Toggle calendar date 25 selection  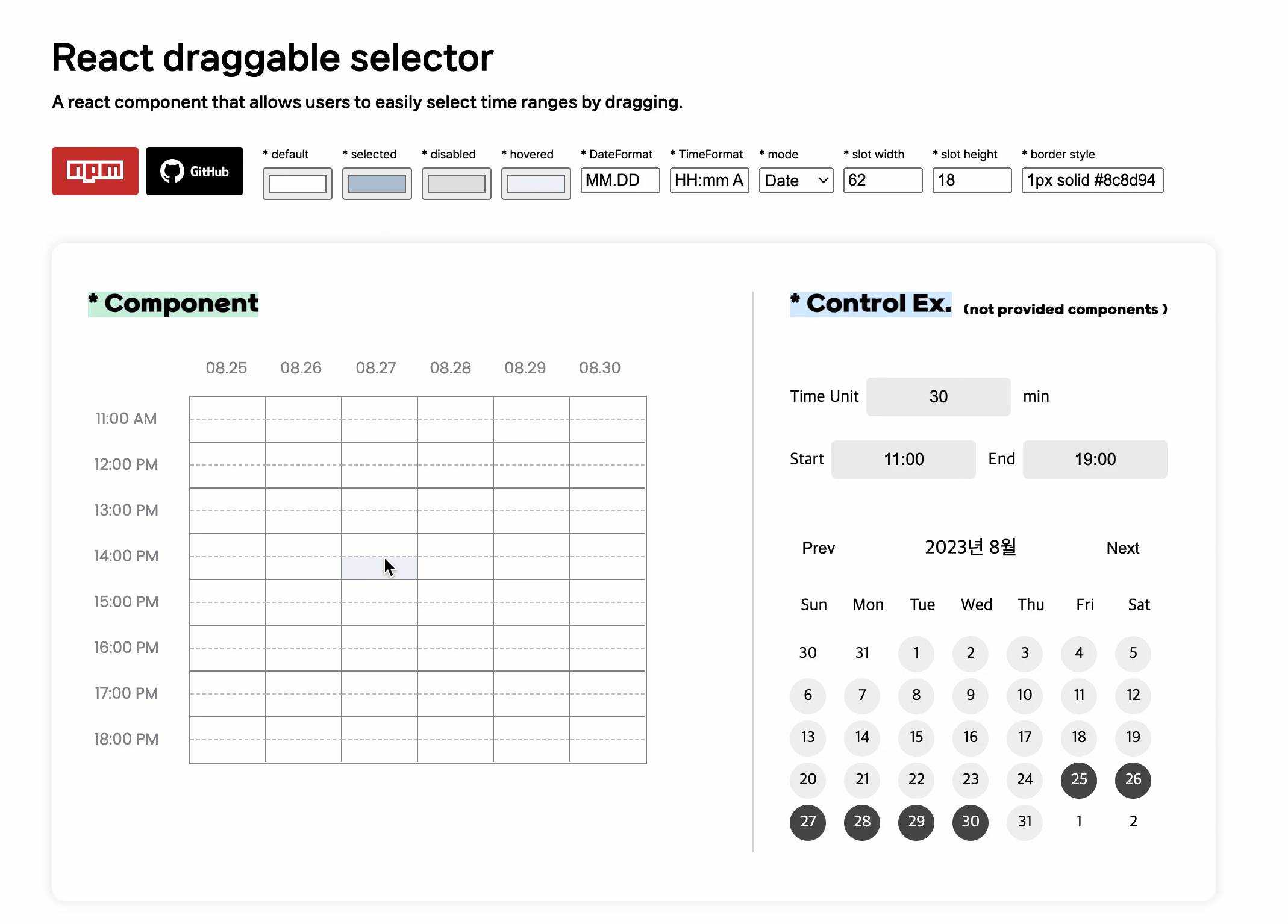click(1078, 779)
